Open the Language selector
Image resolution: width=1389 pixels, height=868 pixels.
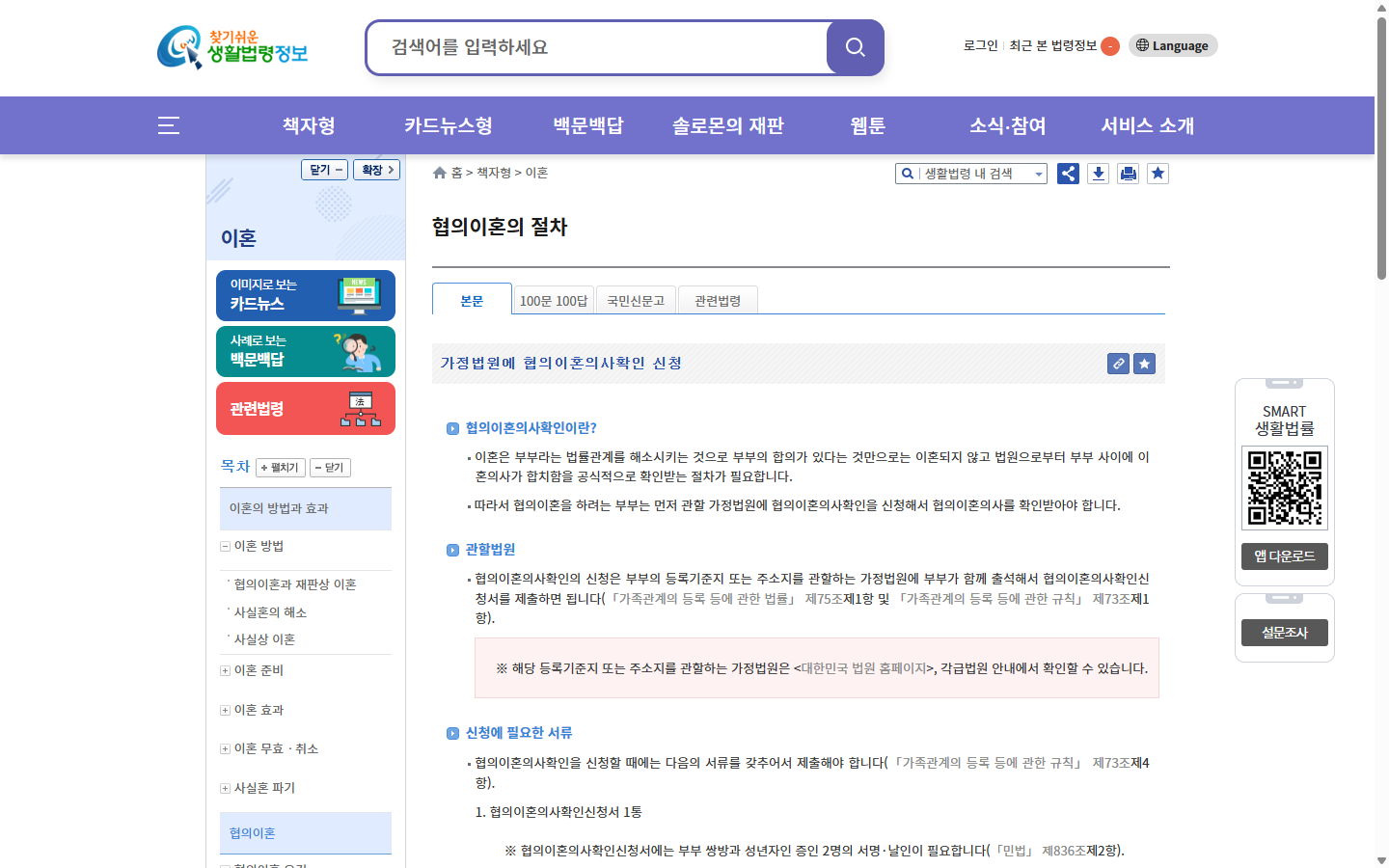(1173, 45)
